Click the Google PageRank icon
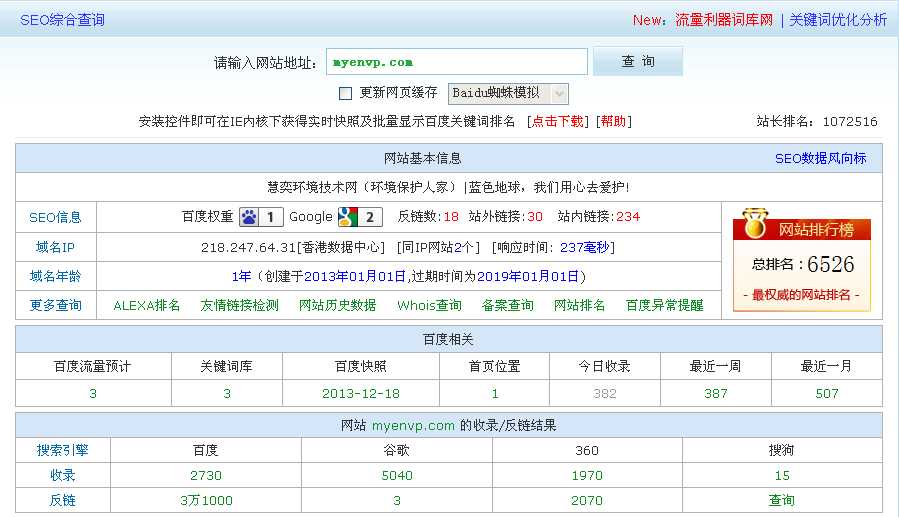Viewport: 899px width, 517px height. 360,217
